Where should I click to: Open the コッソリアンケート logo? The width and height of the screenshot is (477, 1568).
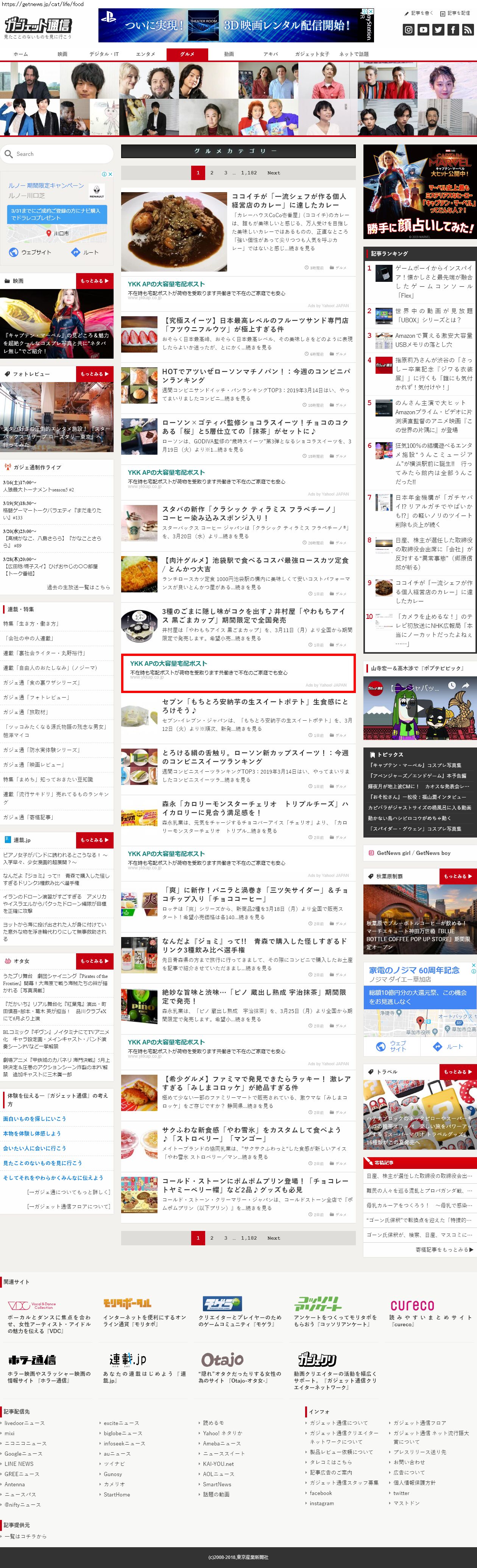pyautogui.click(x=318, y=1303)
